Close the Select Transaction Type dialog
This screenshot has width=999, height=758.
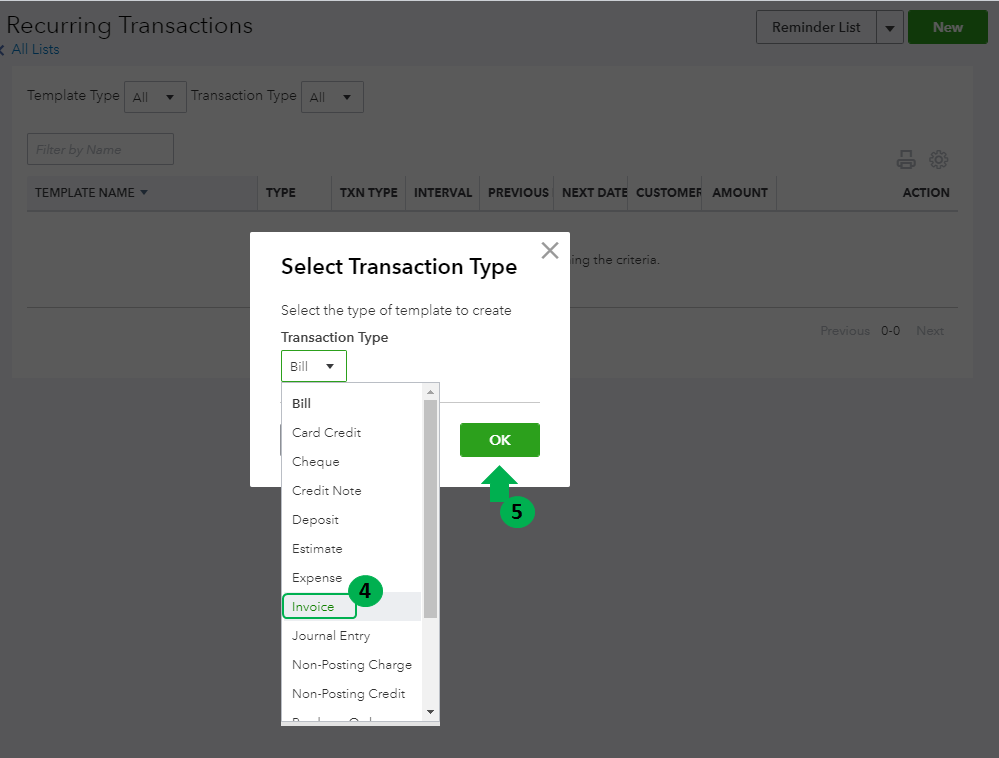click(549, 251)
